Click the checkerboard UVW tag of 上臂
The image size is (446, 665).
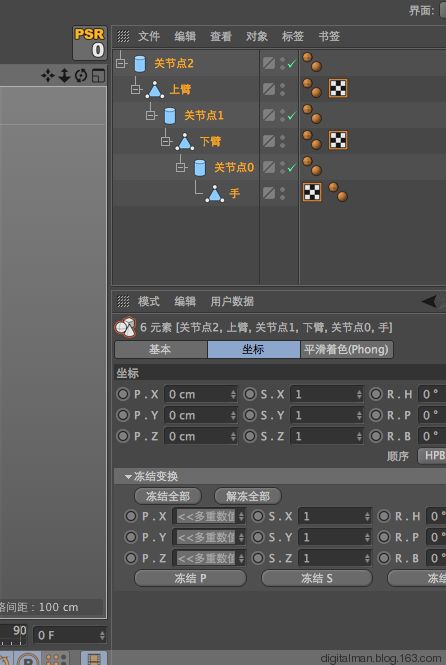coord(338,88)
